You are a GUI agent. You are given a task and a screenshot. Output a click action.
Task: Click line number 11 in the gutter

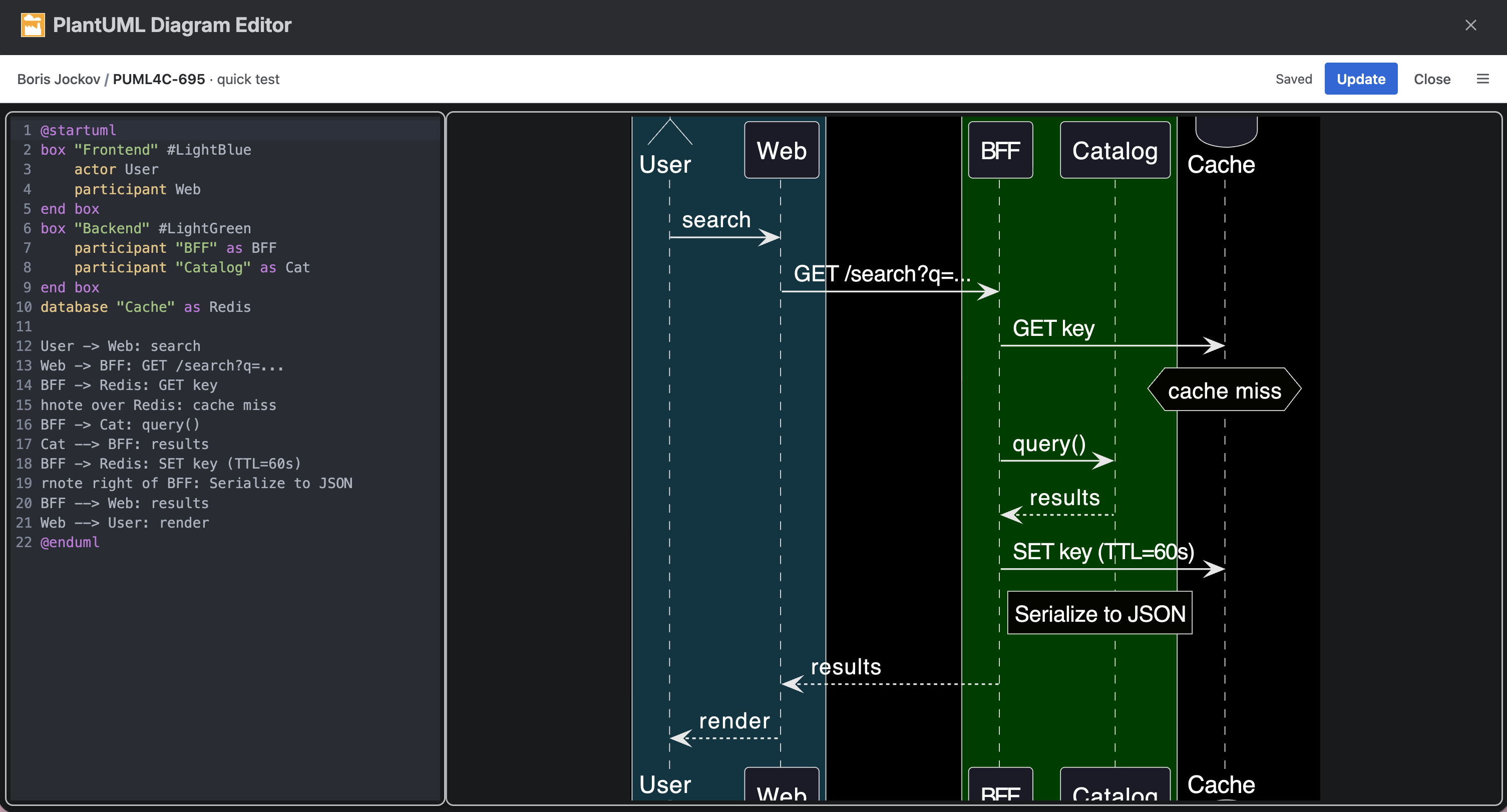click(24, 326)
